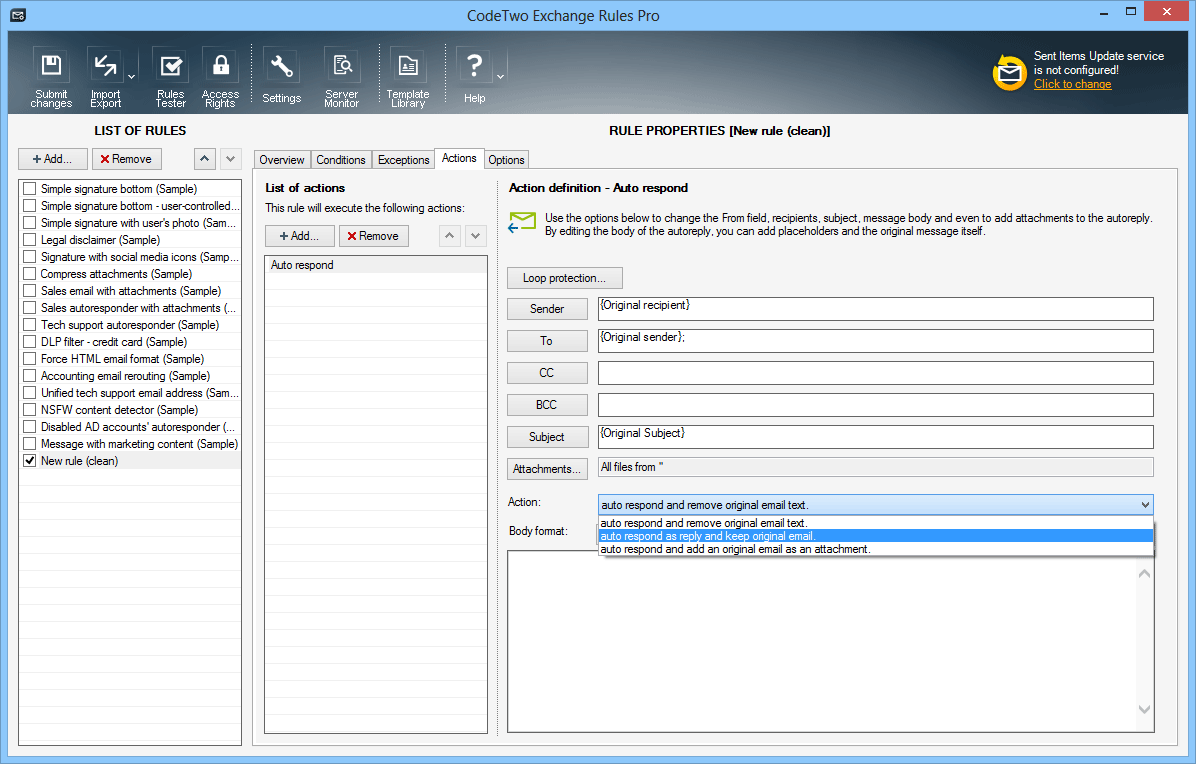Viewport: 1196px width, 764px height.
Task: Open the Server Monitor
Action: tap(342, 77)
